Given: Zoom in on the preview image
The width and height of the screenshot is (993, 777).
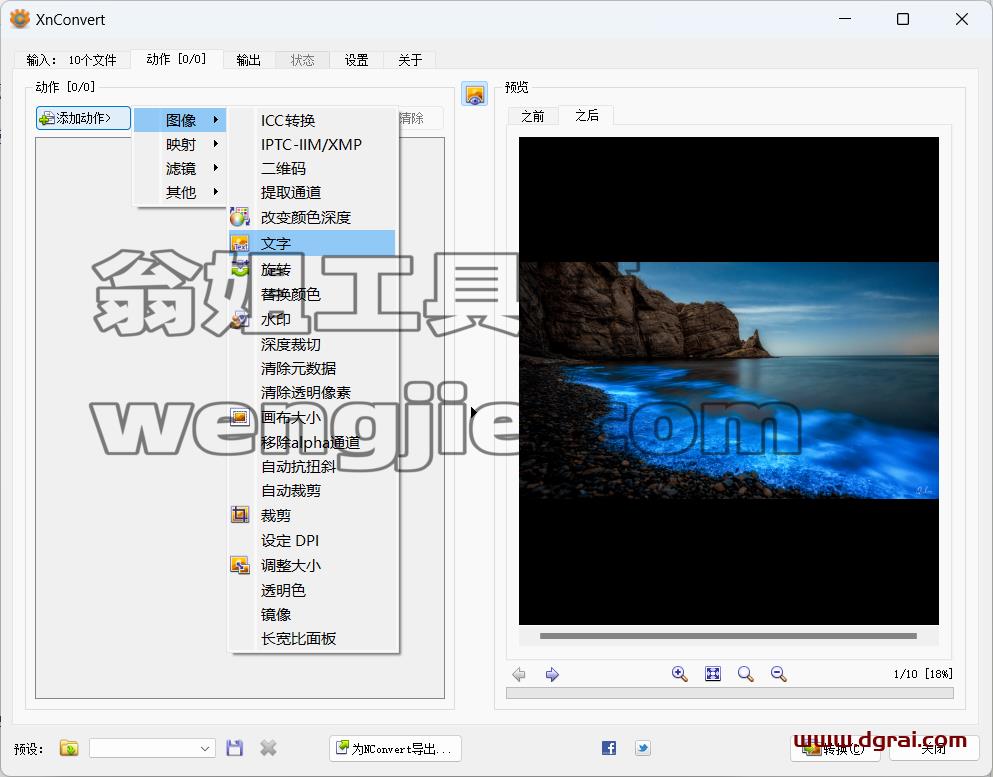Looking at the screenshot, I should [x=680, y=674].
